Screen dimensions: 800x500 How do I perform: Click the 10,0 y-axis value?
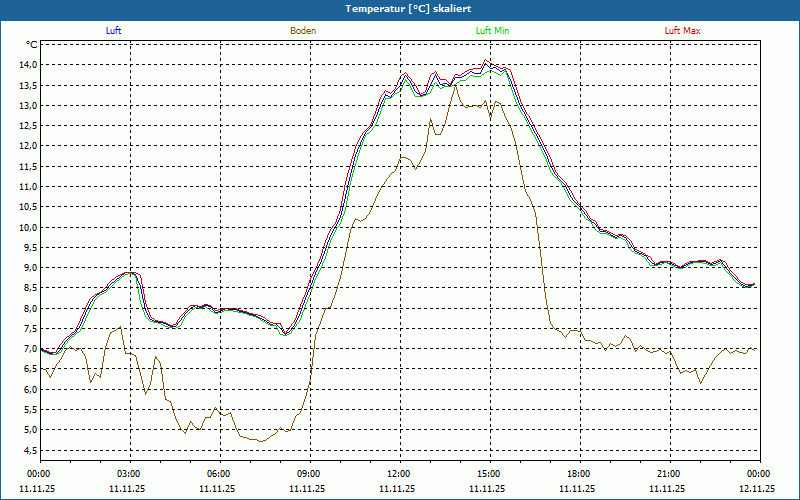tap(29, 227)
